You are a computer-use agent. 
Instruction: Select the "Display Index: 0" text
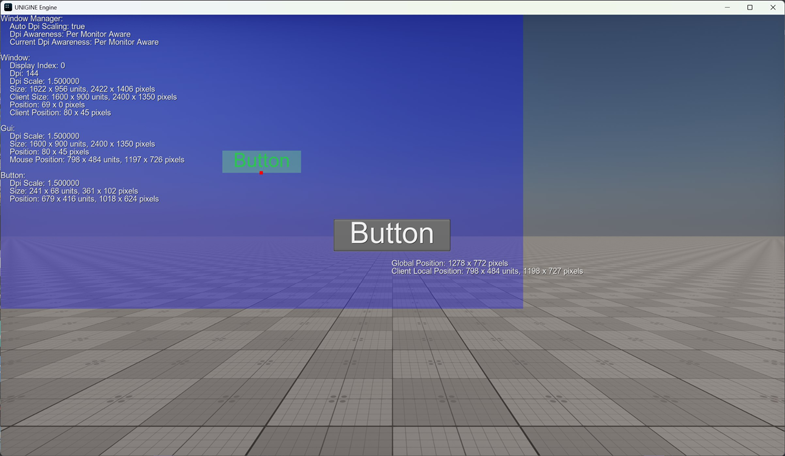(x=37, y=66)
